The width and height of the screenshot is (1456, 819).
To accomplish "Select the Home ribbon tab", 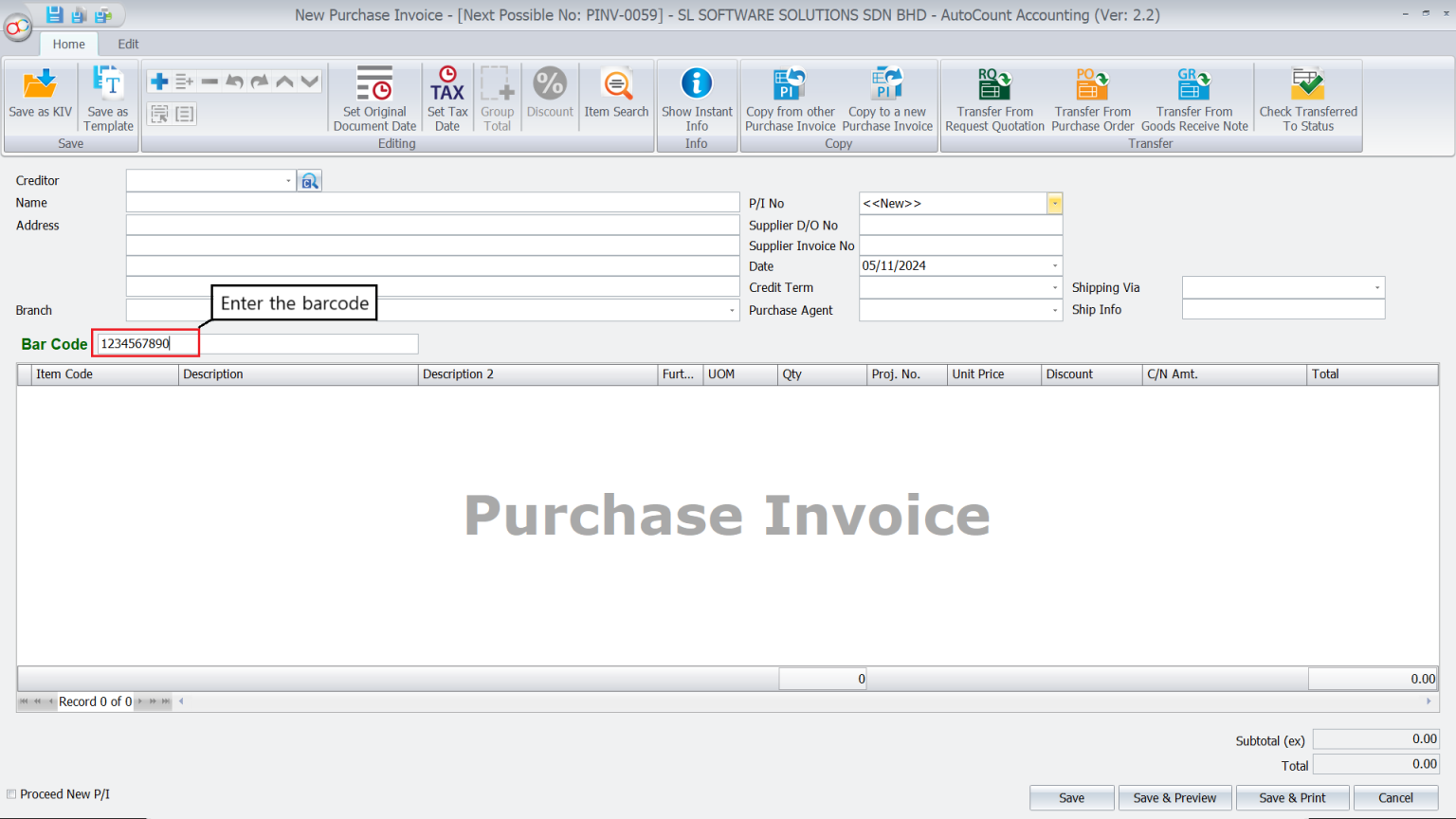I will pyautogui.click(x=68, y=44).
